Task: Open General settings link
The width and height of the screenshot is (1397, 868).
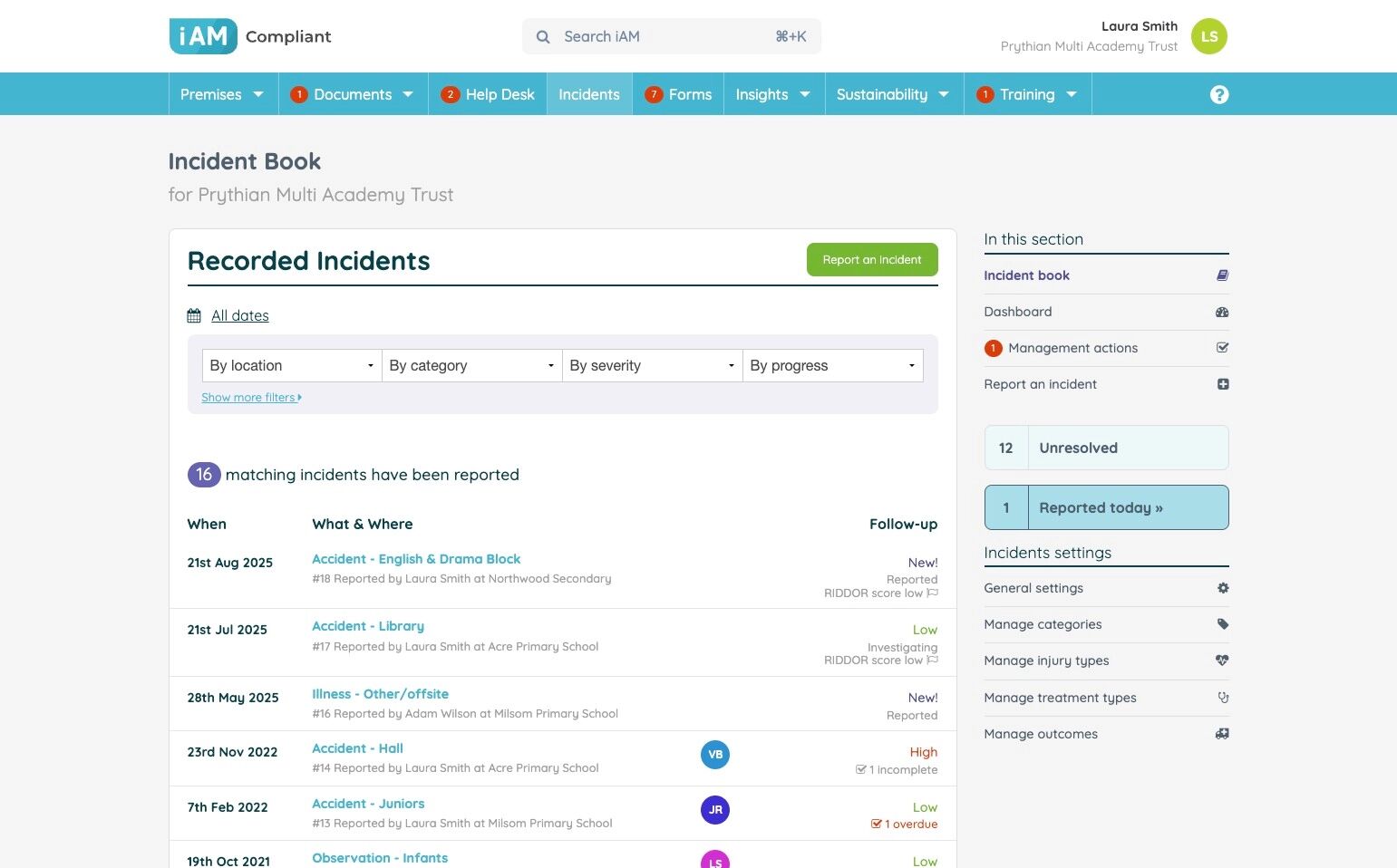Action: pos(1033,588)
